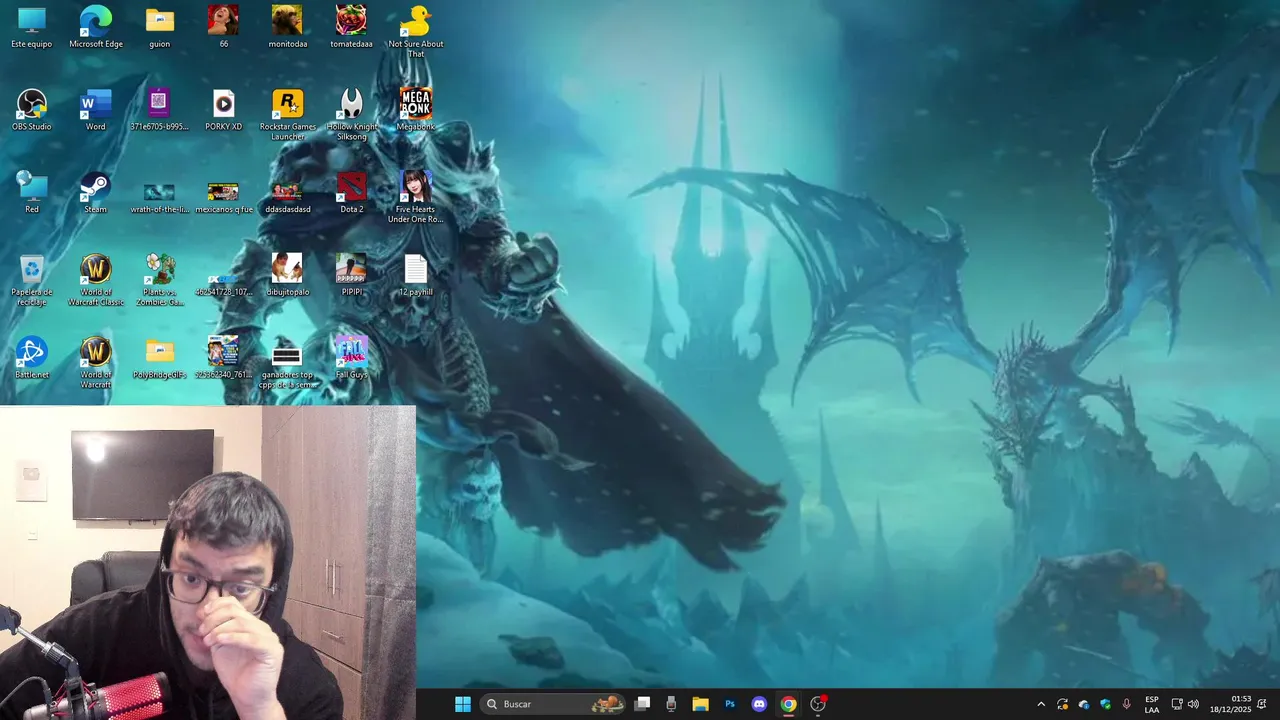Select the dibujitopalo image file
The width and height of the screenshot is (1280, 720).
coord(288,275)
